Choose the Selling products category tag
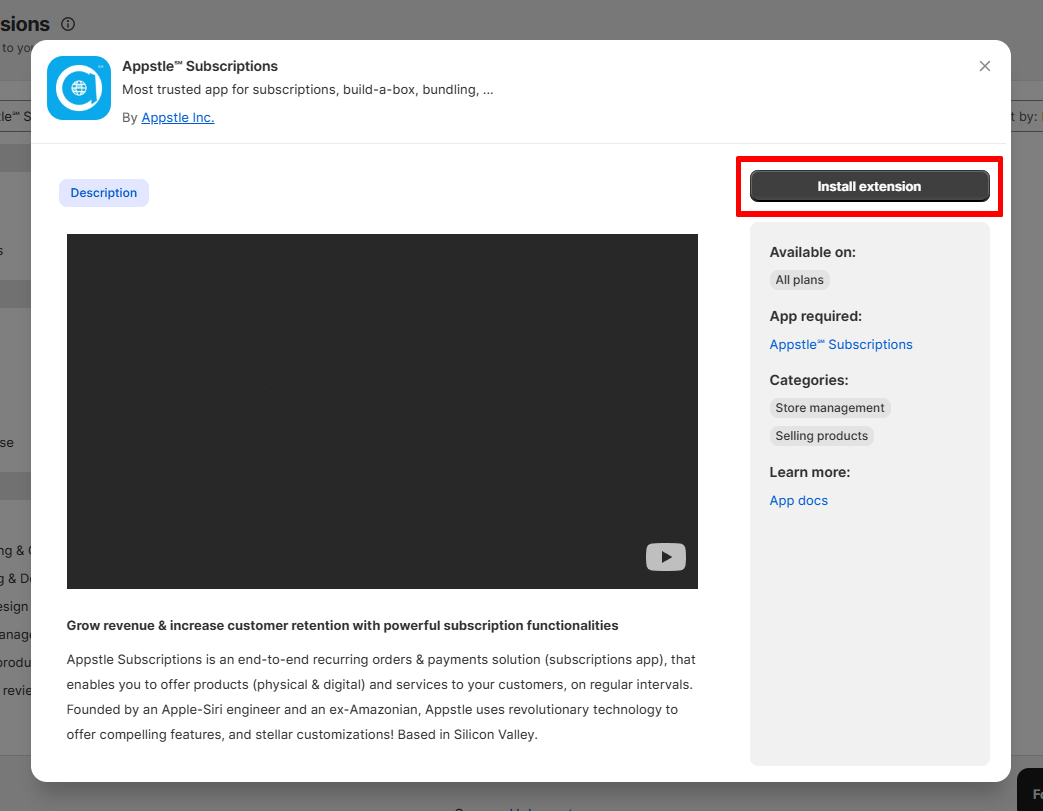 click(x=821, y=436)
